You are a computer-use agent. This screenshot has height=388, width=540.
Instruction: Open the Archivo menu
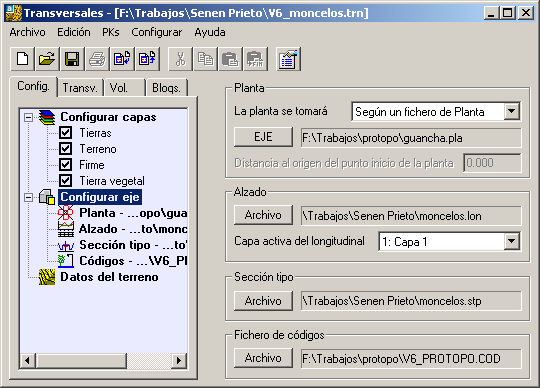[x=27, y=32]
